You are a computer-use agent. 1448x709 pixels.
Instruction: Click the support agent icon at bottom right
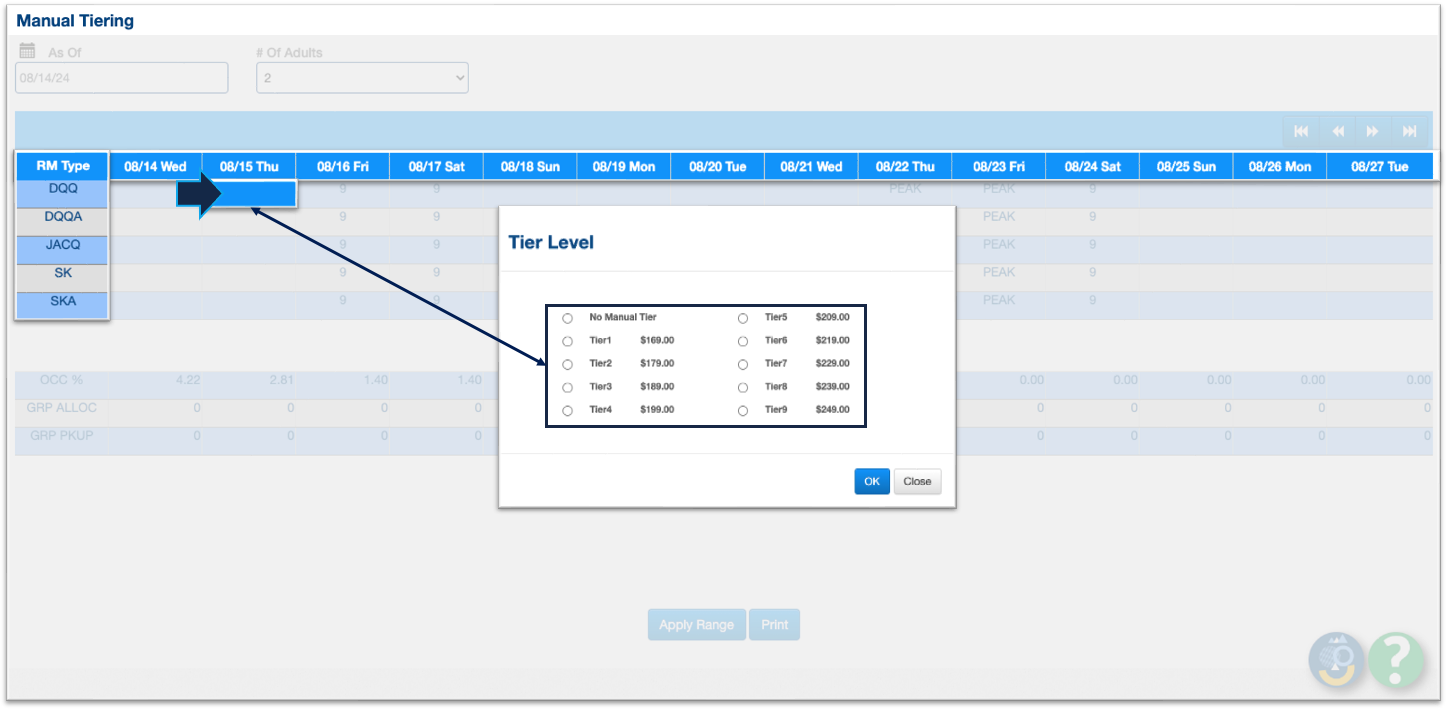click(x=1337, y=660)
